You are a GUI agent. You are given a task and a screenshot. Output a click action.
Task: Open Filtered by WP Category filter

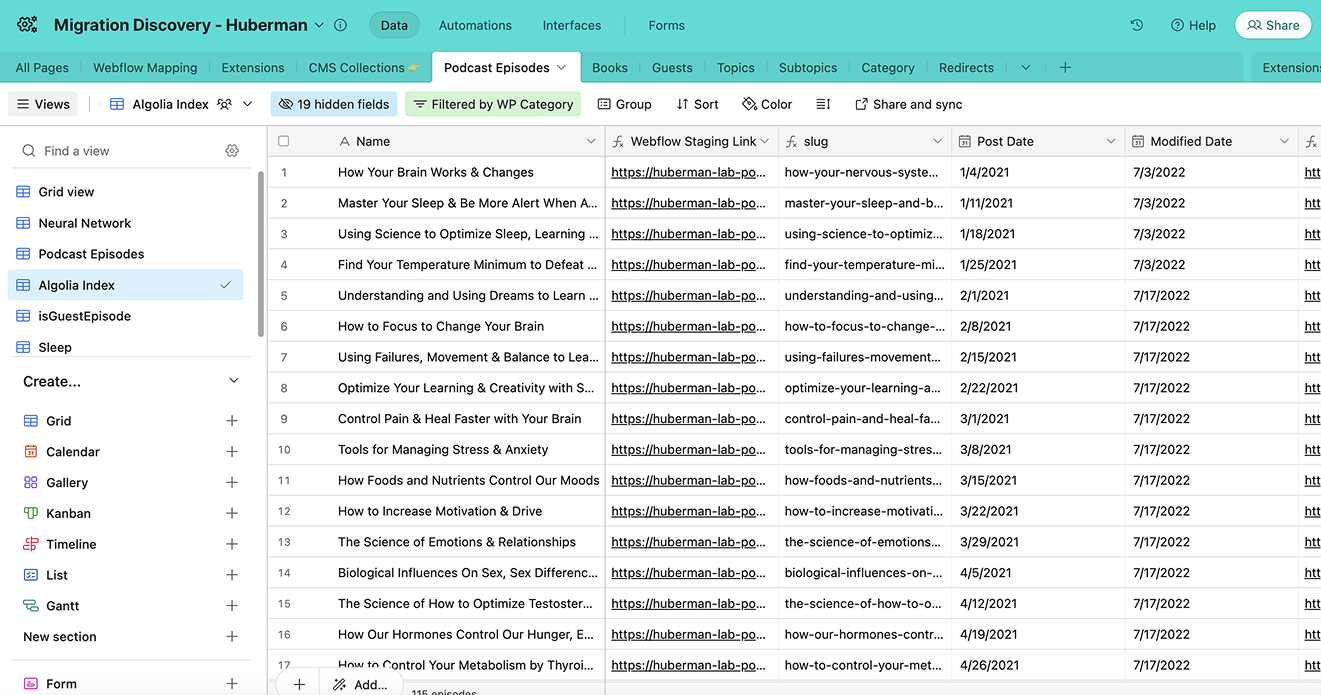coord(494,104)
